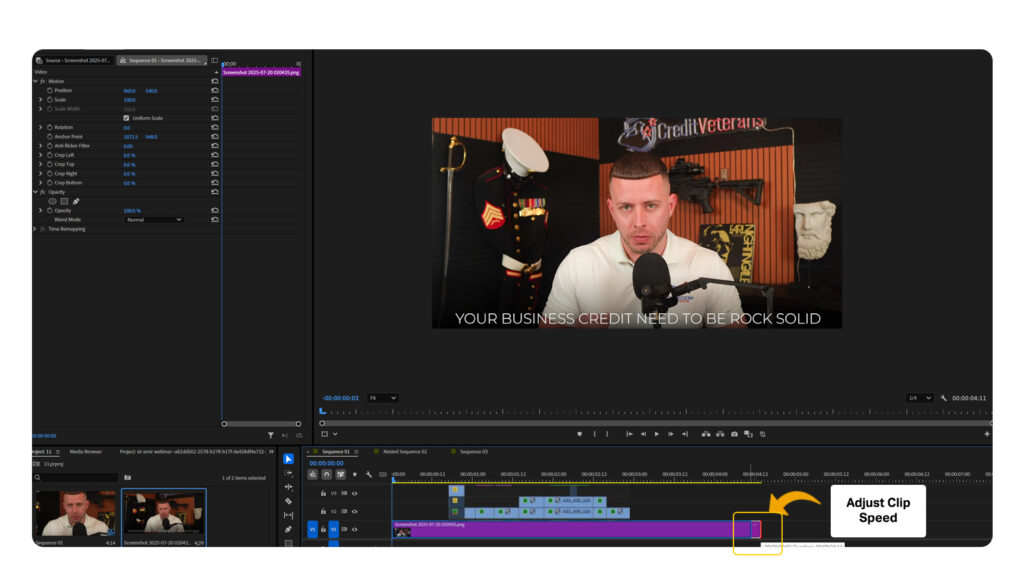Expand Time Remapping effect
Image resolution: width=1024 pixels, height=588 pixels.
tap(35, 229)
